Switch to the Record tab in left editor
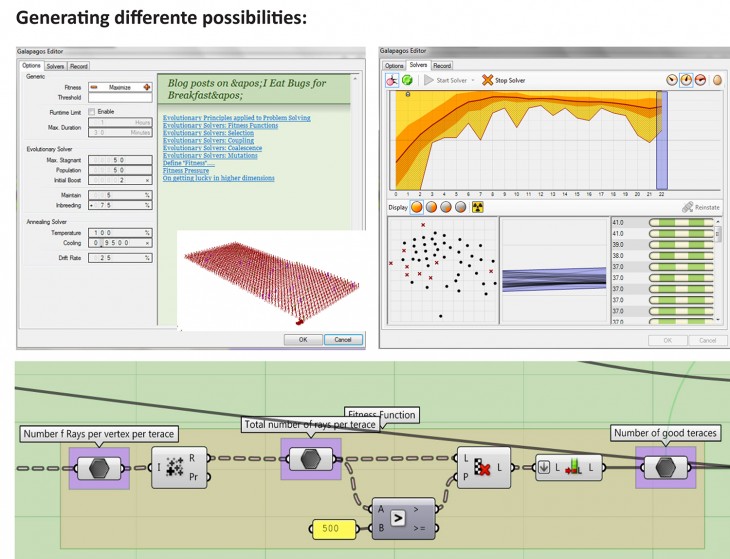The image size is (730, 559). coord(79,66)
